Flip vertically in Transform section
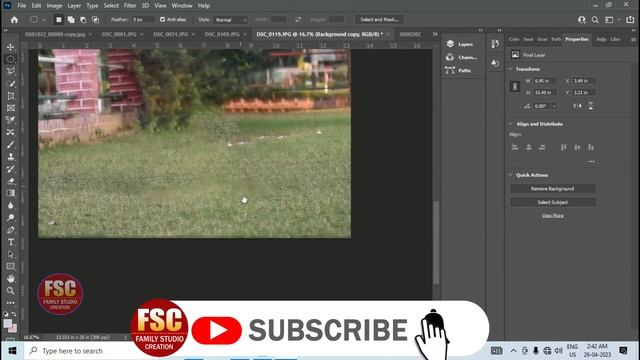The height and width of the screenshot is (360, 640). point(591,106)
